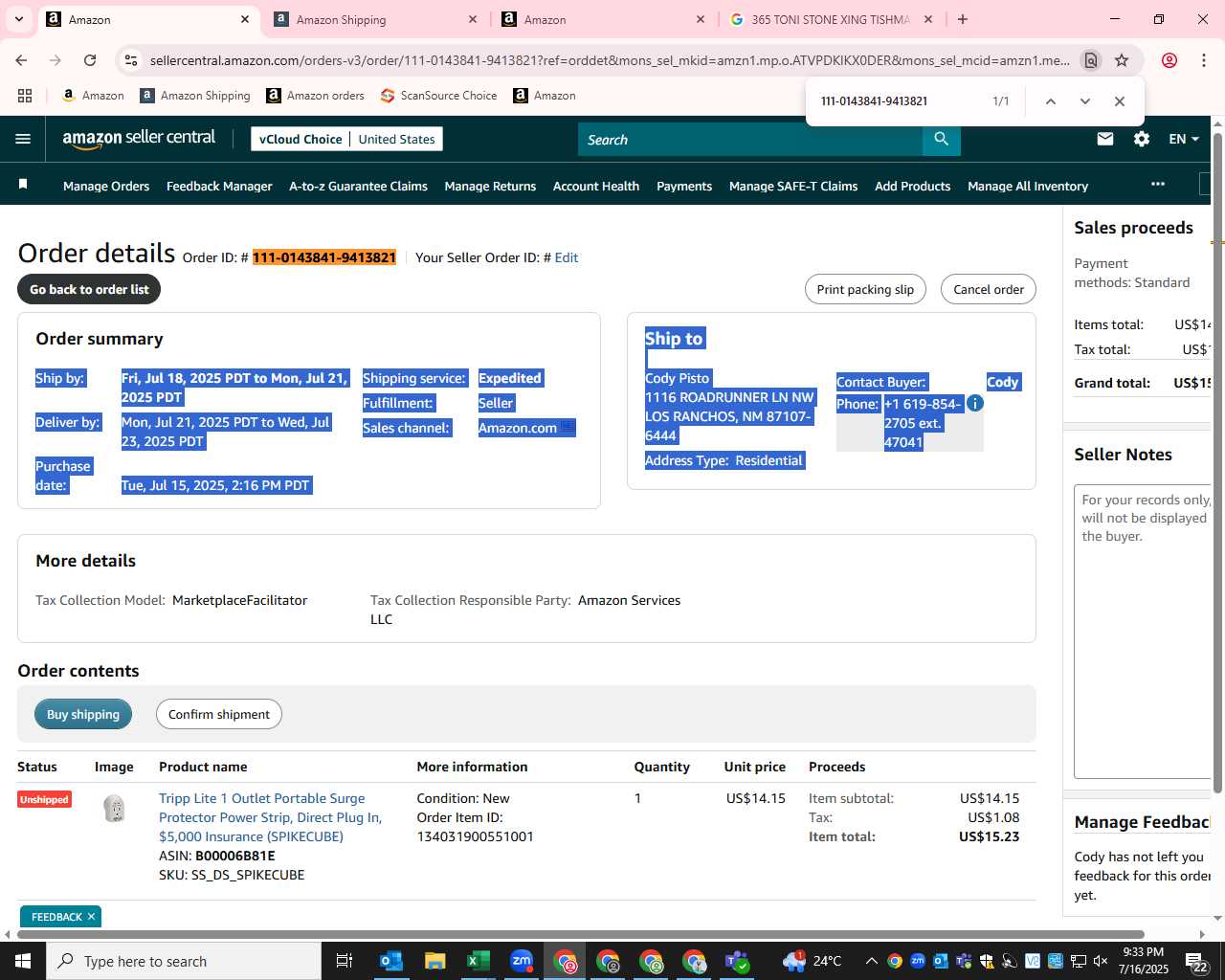
Task: Click the vCloud Choice United States selector
Action: 346,139
